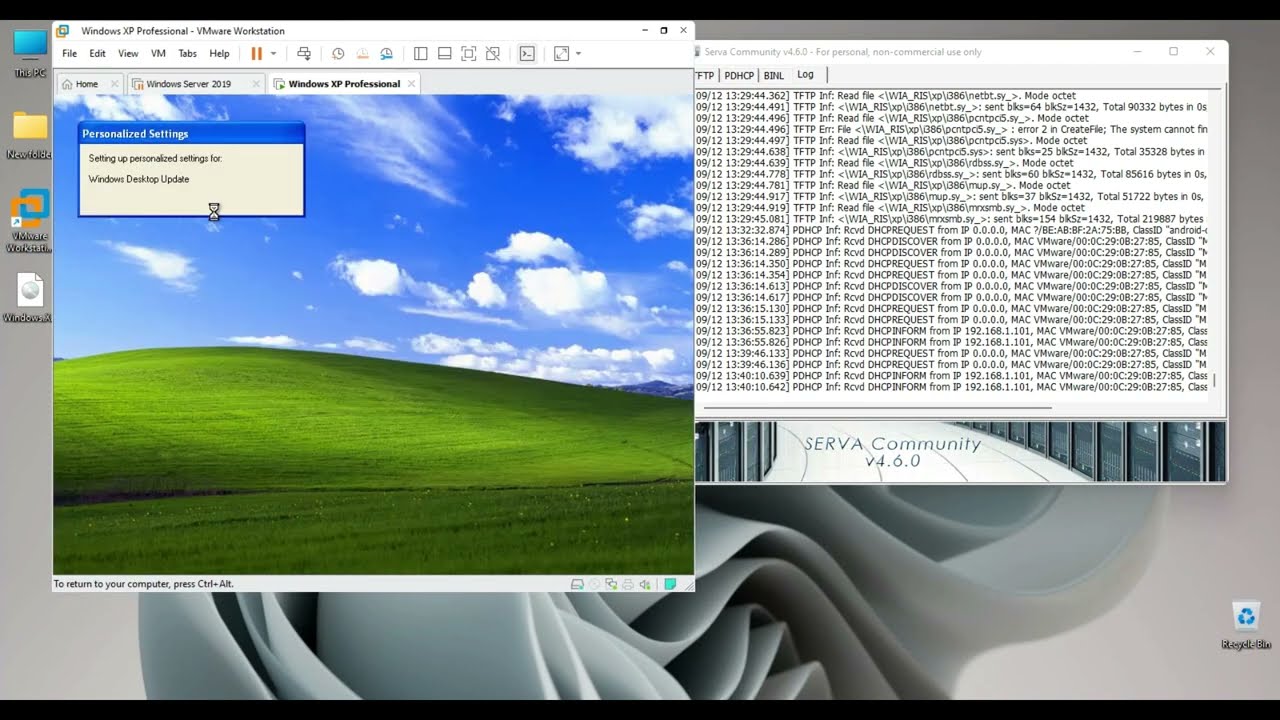
Task: Click the log line reading netbt.sy_ sent blks=64
Action: [951, 107]
